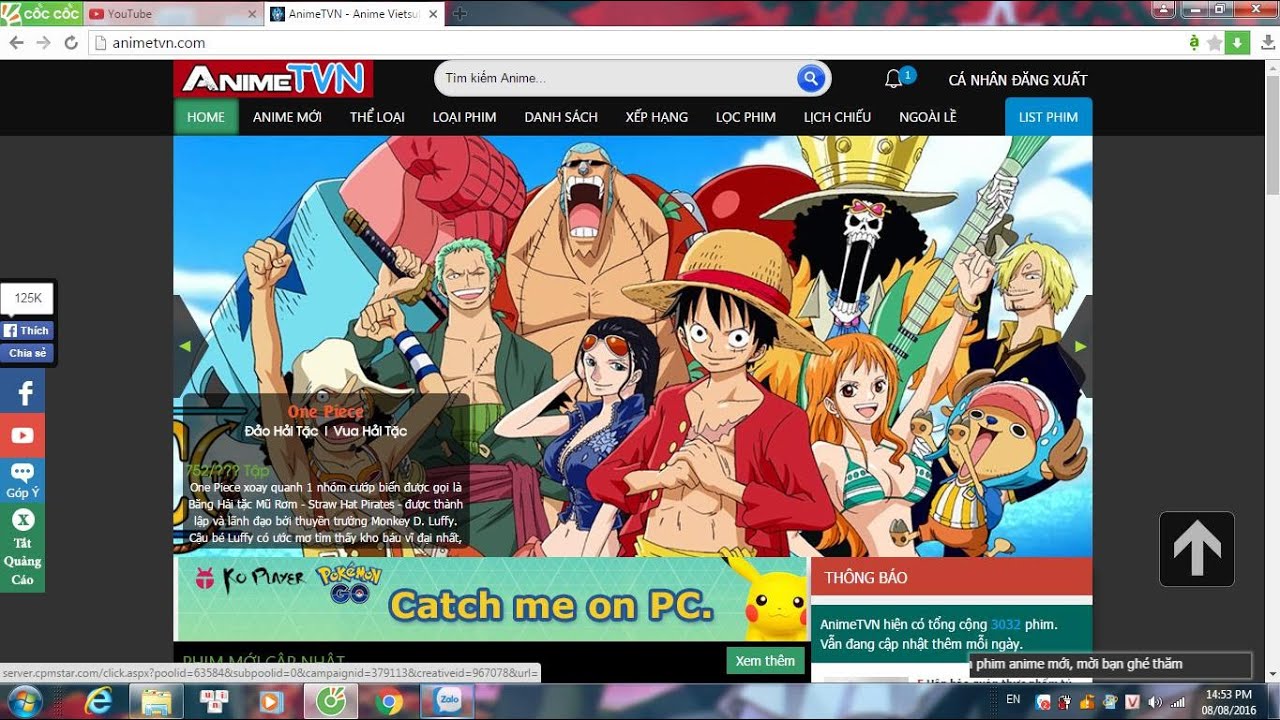Click Tắt Quảng Cáo sidebar button
The image size is (1280, 720).
pos(22,547)
